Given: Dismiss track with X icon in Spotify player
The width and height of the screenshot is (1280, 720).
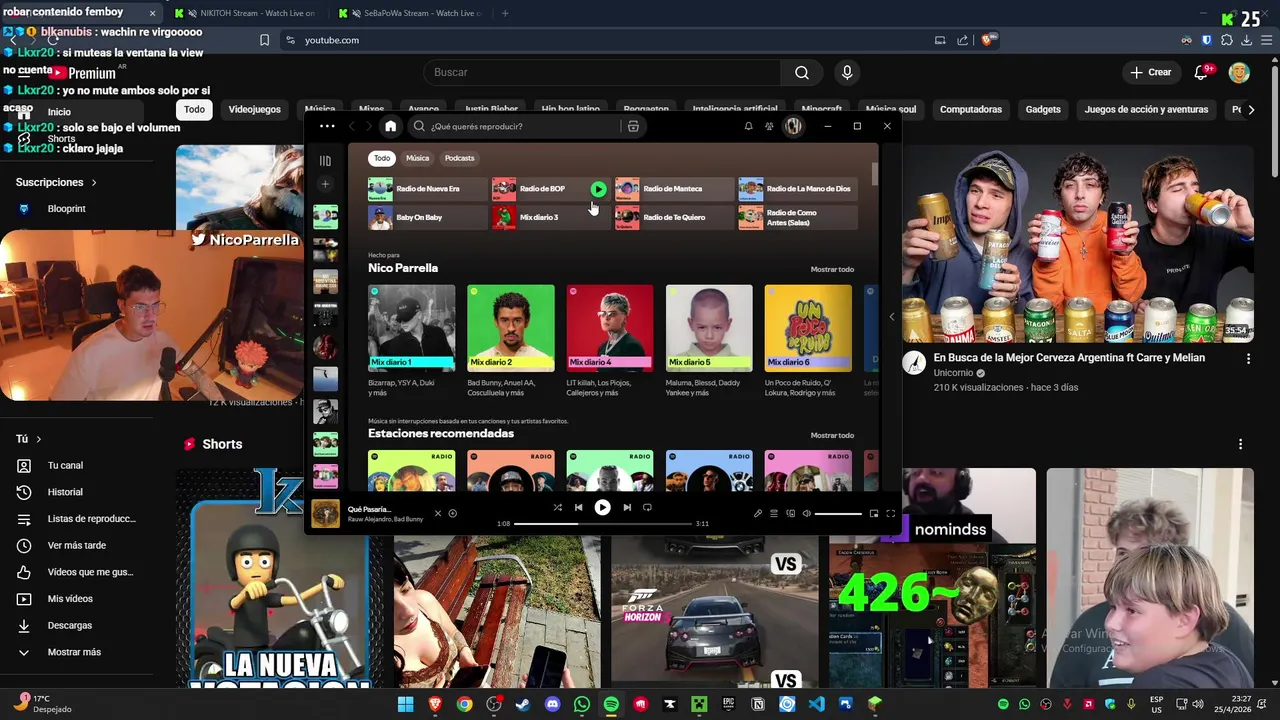Looking at the screenshot, I should (437, 513).
